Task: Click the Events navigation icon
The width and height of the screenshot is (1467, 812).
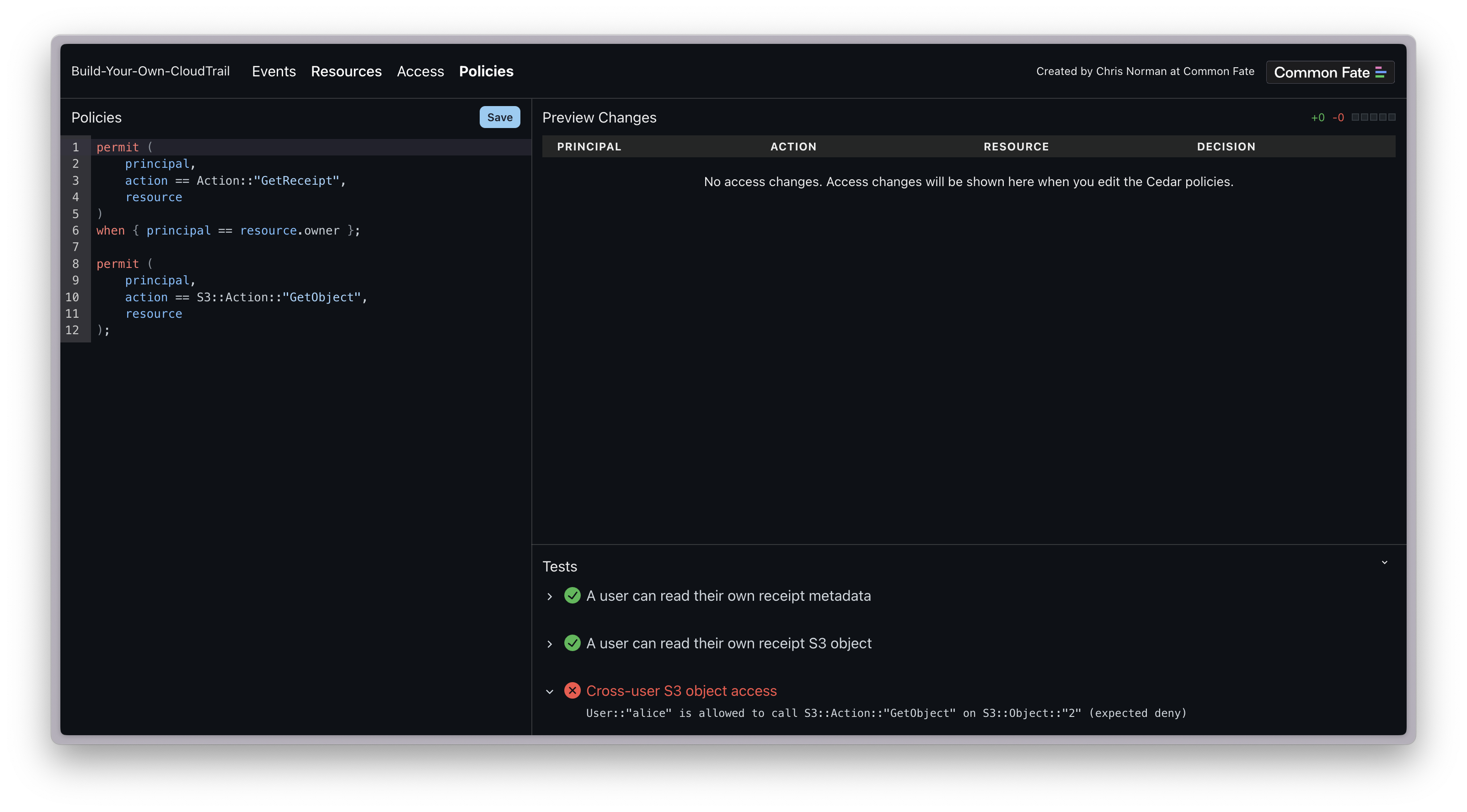Action: pos(273,71)
